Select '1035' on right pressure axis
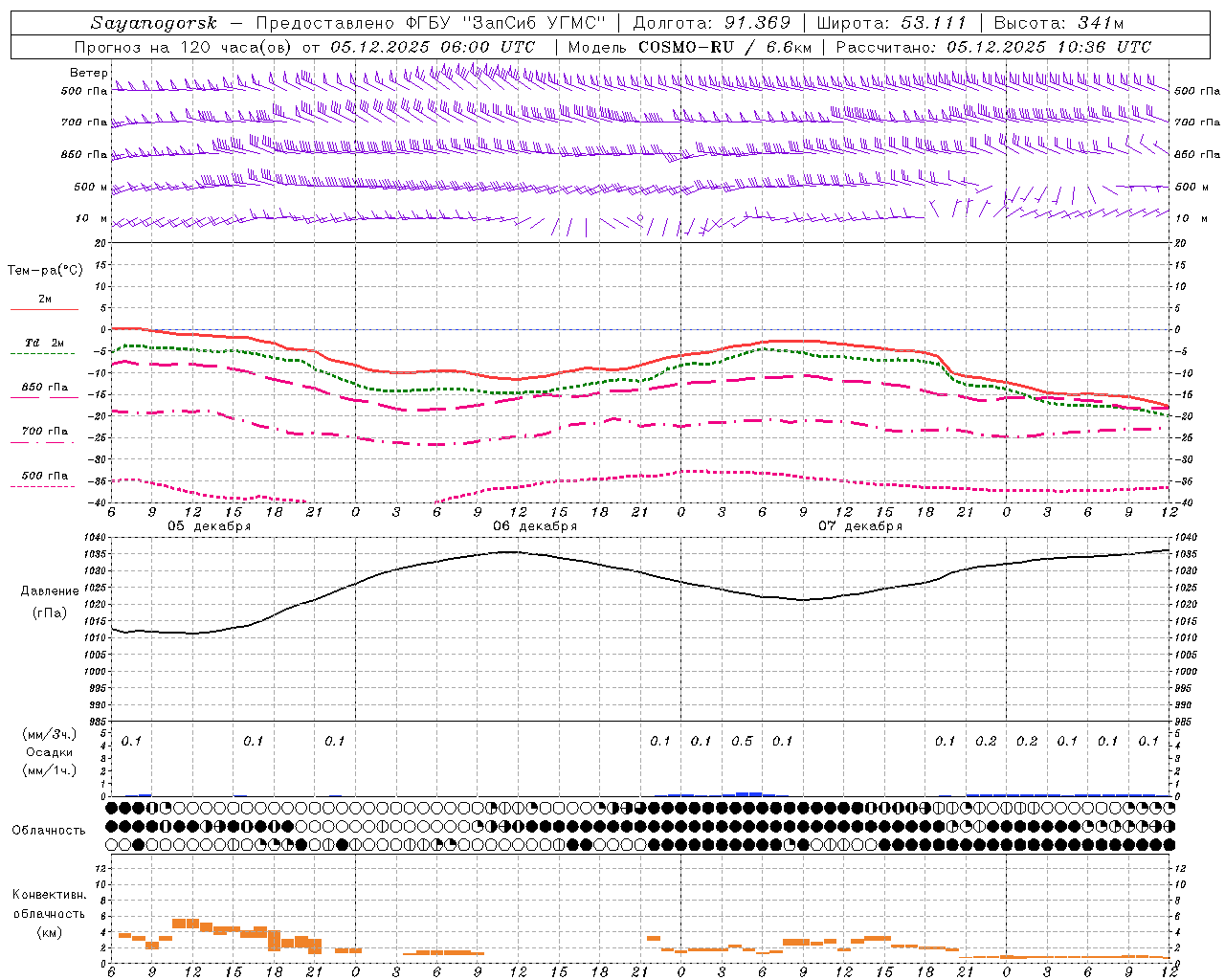The width and height of the screenshot is (1225, 980). 1187,554
